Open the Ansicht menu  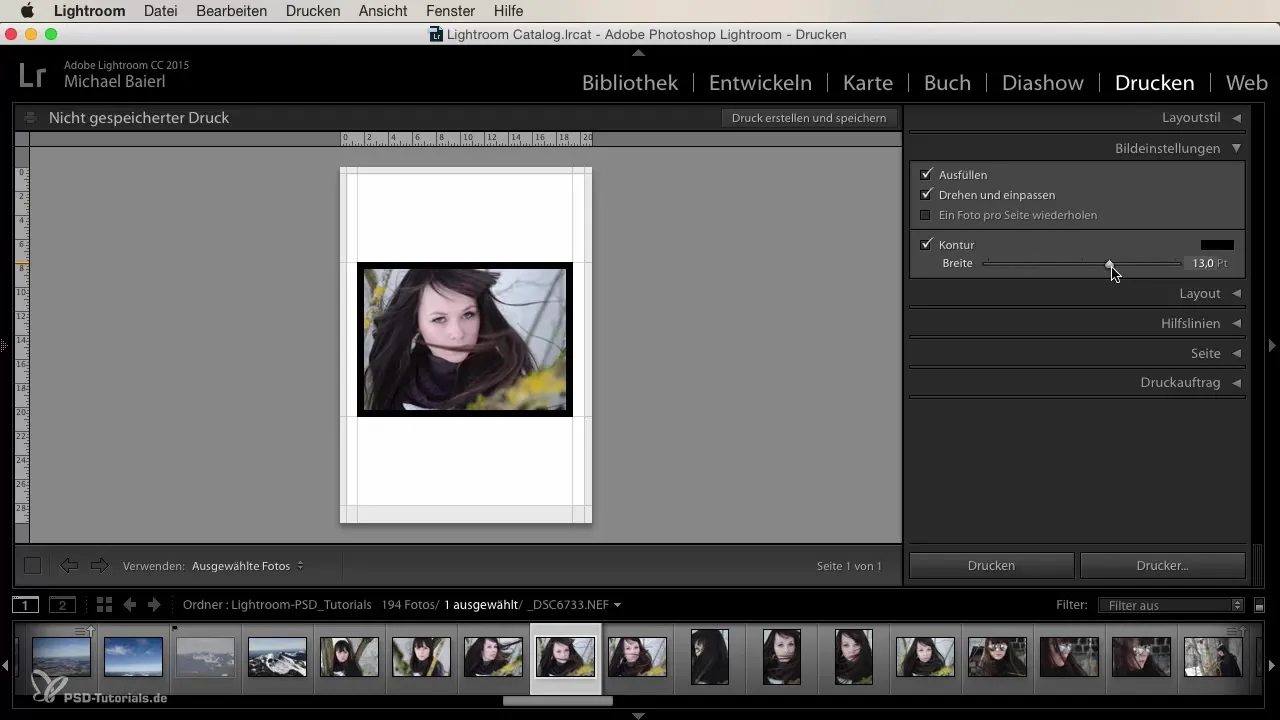382,11
